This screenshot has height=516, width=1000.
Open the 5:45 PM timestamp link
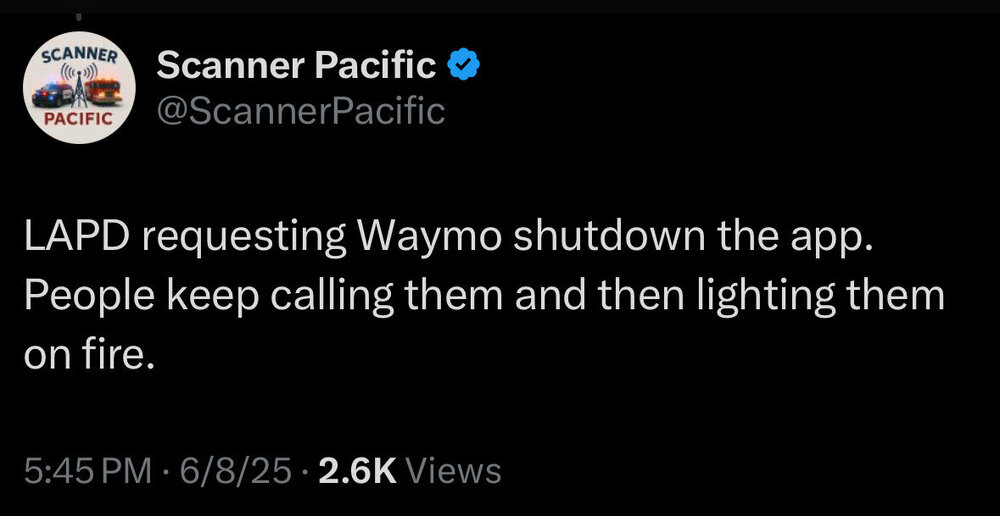click(90, 469)
